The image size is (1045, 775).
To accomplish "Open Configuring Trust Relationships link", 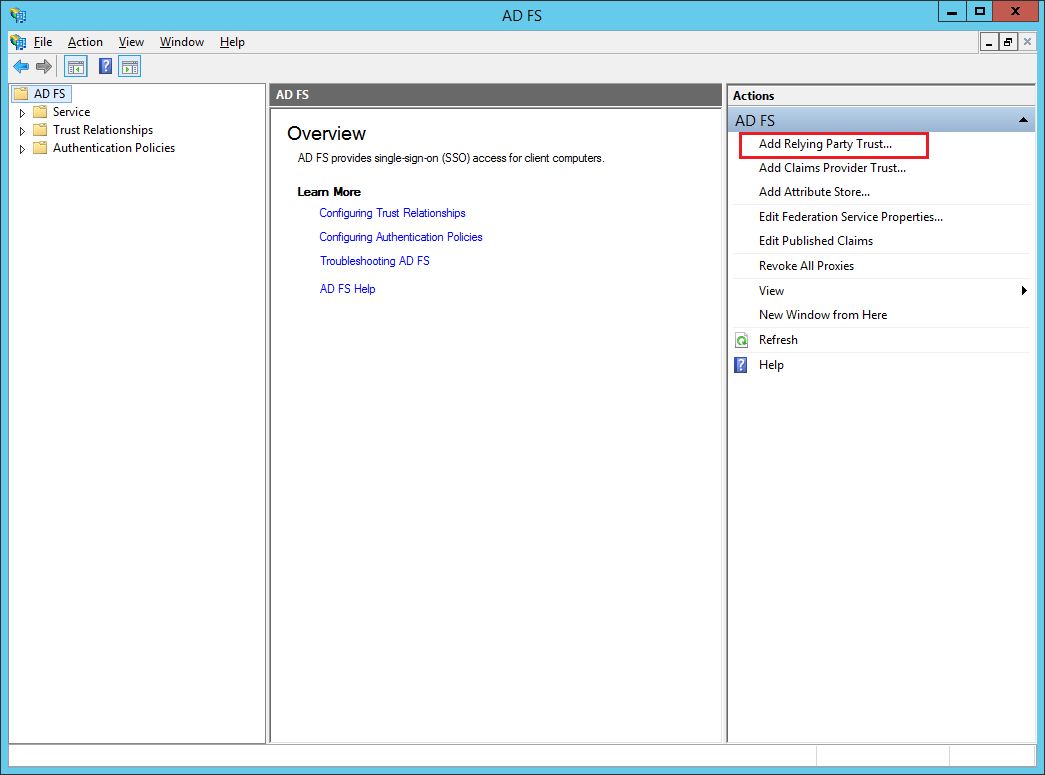I will 392,213.
